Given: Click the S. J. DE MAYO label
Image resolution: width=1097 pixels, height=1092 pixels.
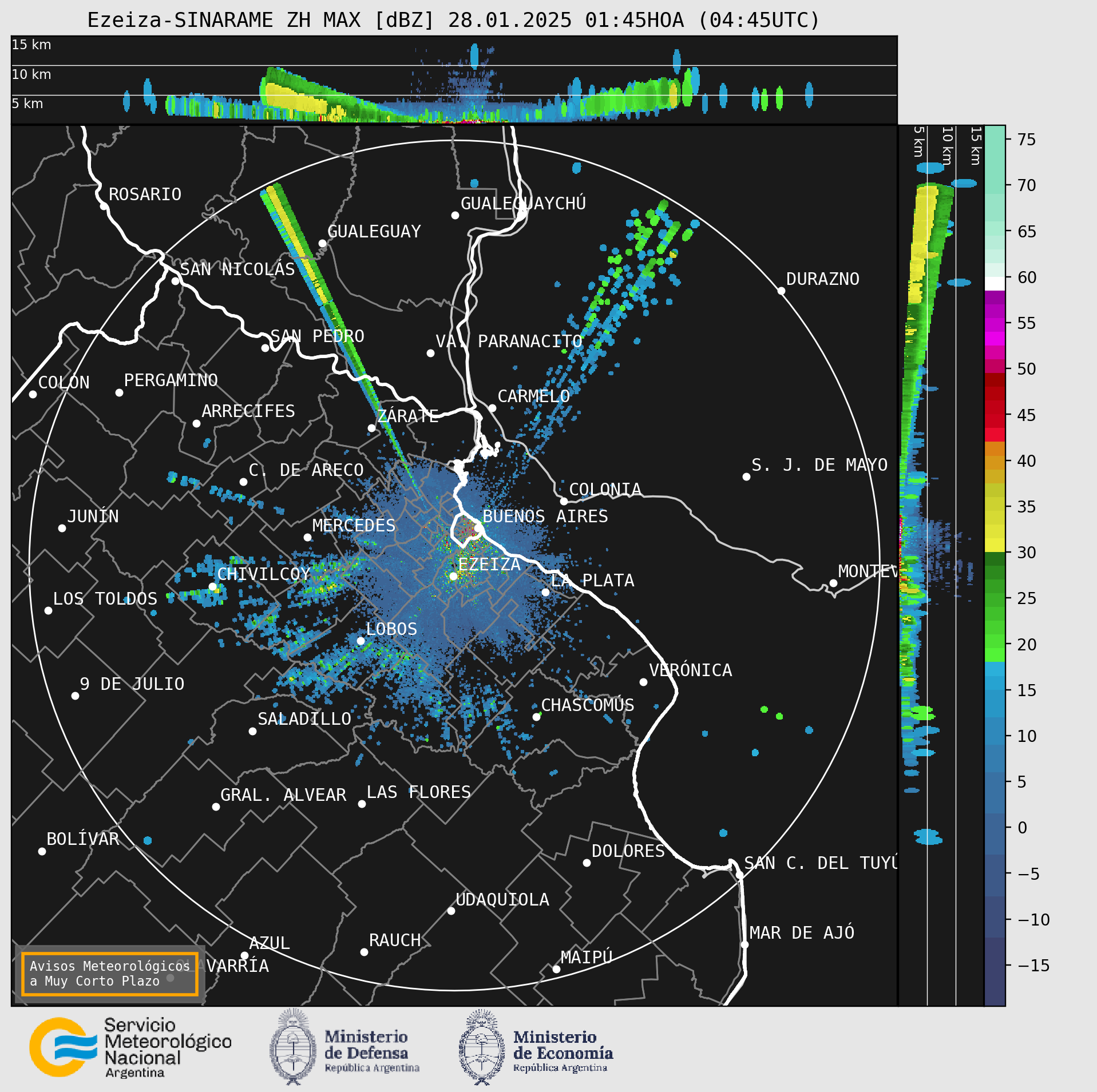Looking at the screenshot, I should pyautogui.click(x=819, y=465).
